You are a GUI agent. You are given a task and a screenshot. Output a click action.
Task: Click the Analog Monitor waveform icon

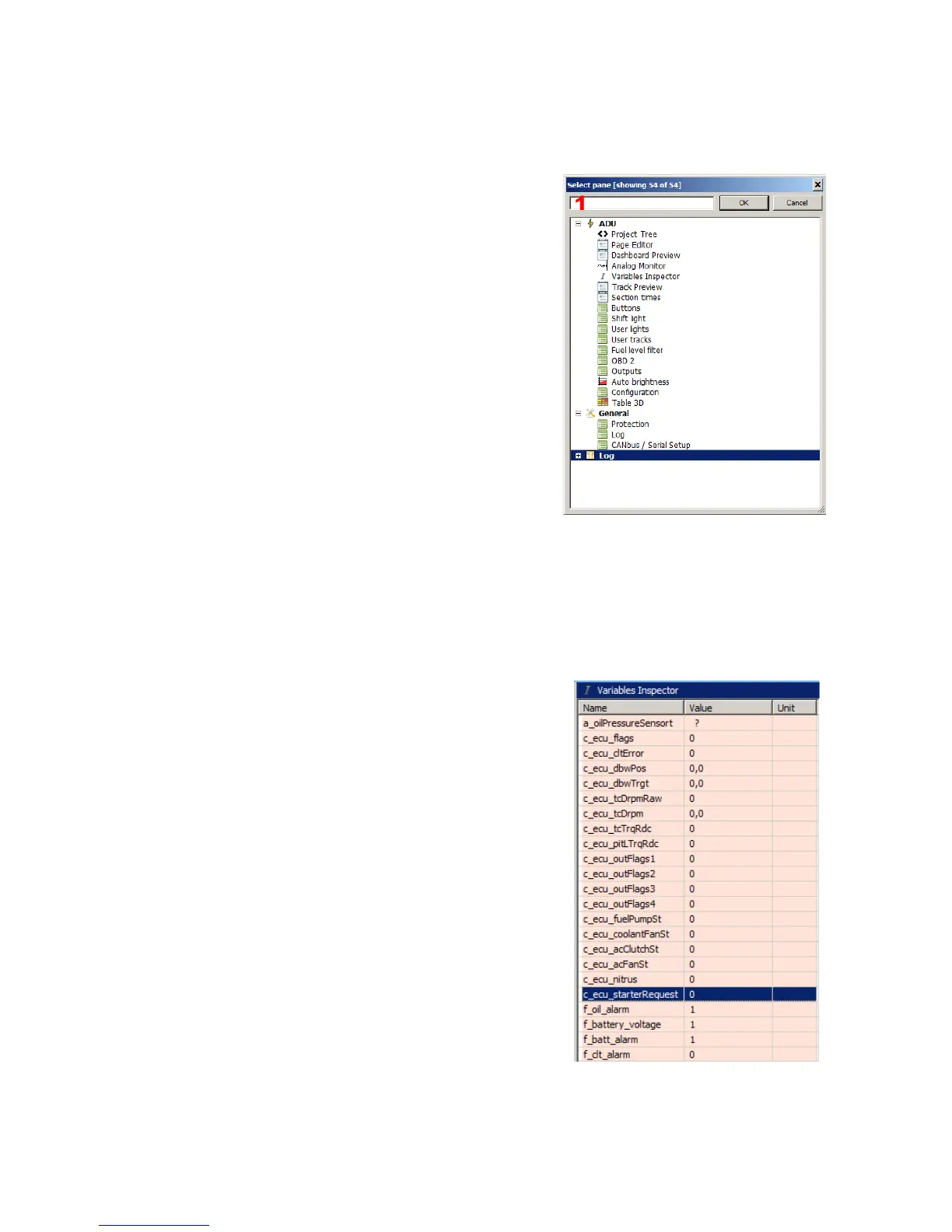(x=603, y=266)
